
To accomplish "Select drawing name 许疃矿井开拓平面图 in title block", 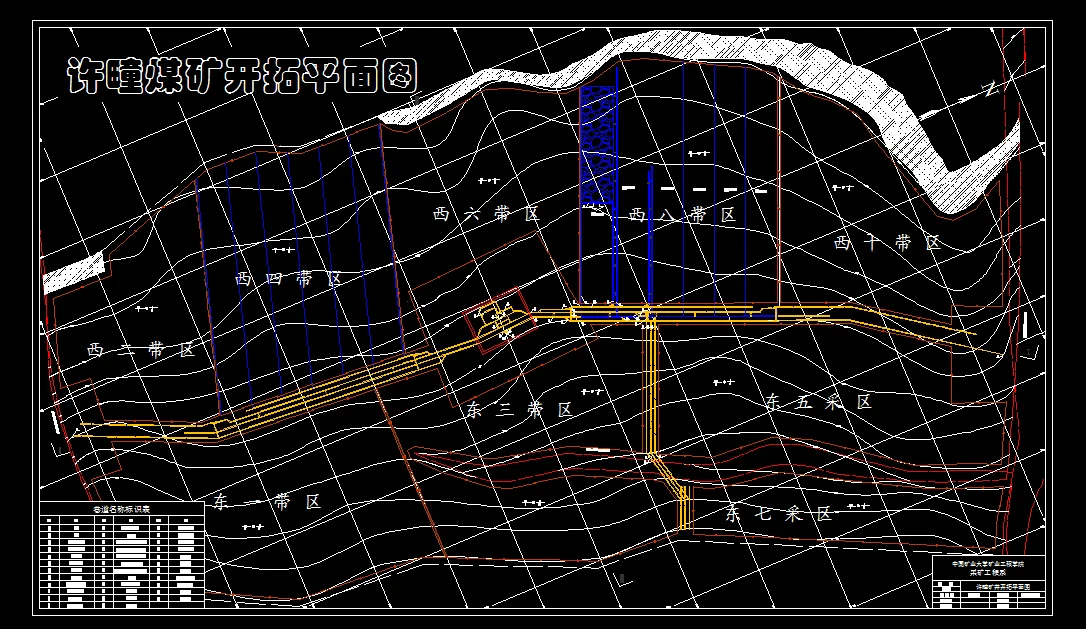I will click(x=1003, y=587).
